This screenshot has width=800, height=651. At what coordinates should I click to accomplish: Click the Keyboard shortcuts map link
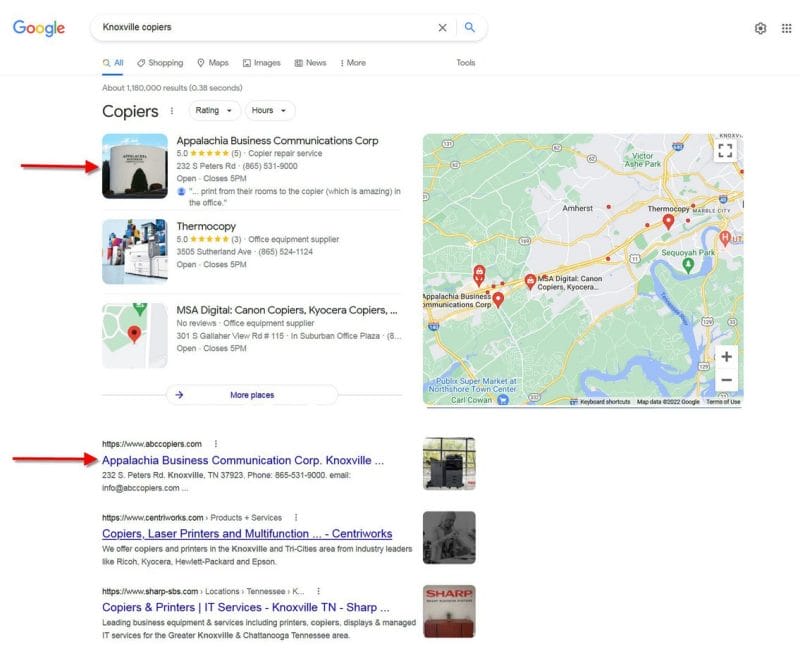(605, 402)
